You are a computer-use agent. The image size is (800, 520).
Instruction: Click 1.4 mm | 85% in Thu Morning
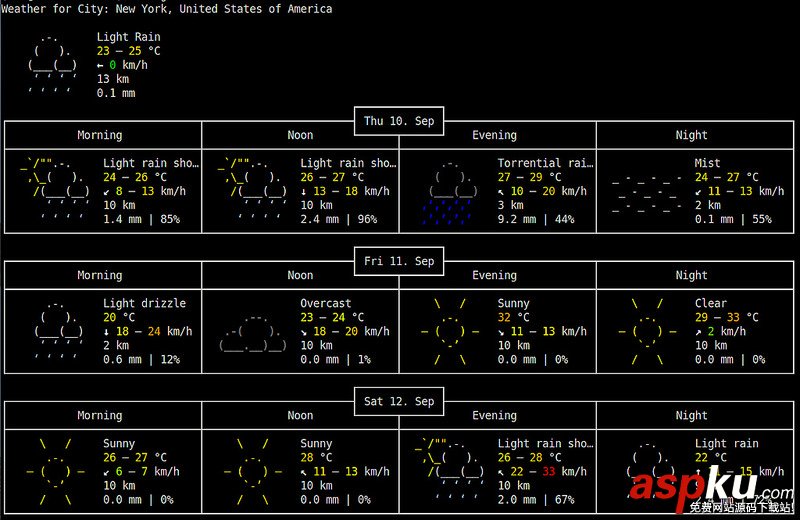[x=141, y=219]
